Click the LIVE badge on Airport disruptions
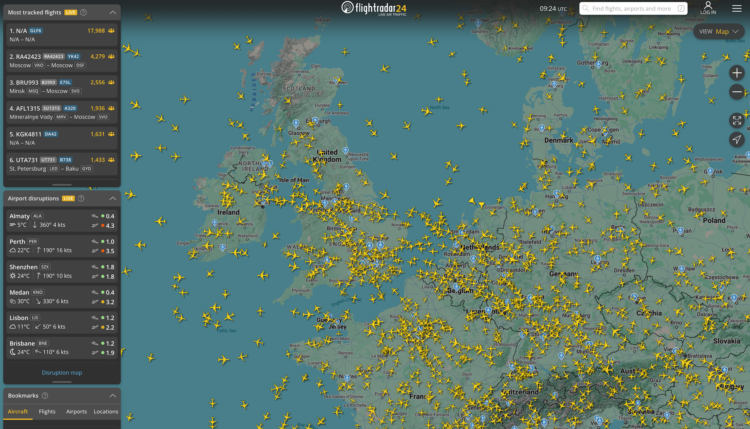This screenshot has width=750, height=429. (x=68, y=198)
